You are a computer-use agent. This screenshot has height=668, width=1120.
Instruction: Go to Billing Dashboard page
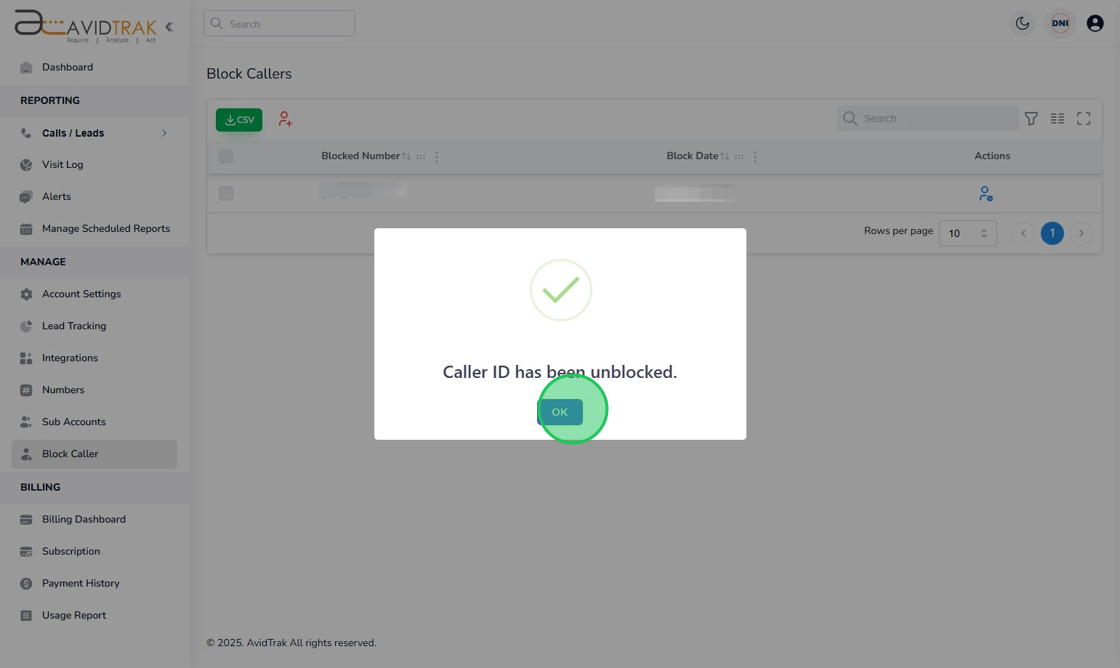coord(83,519)
